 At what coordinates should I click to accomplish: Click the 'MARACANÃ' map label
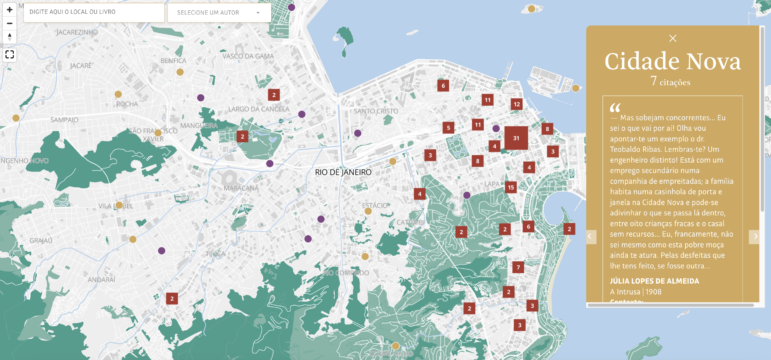point(241,188)
